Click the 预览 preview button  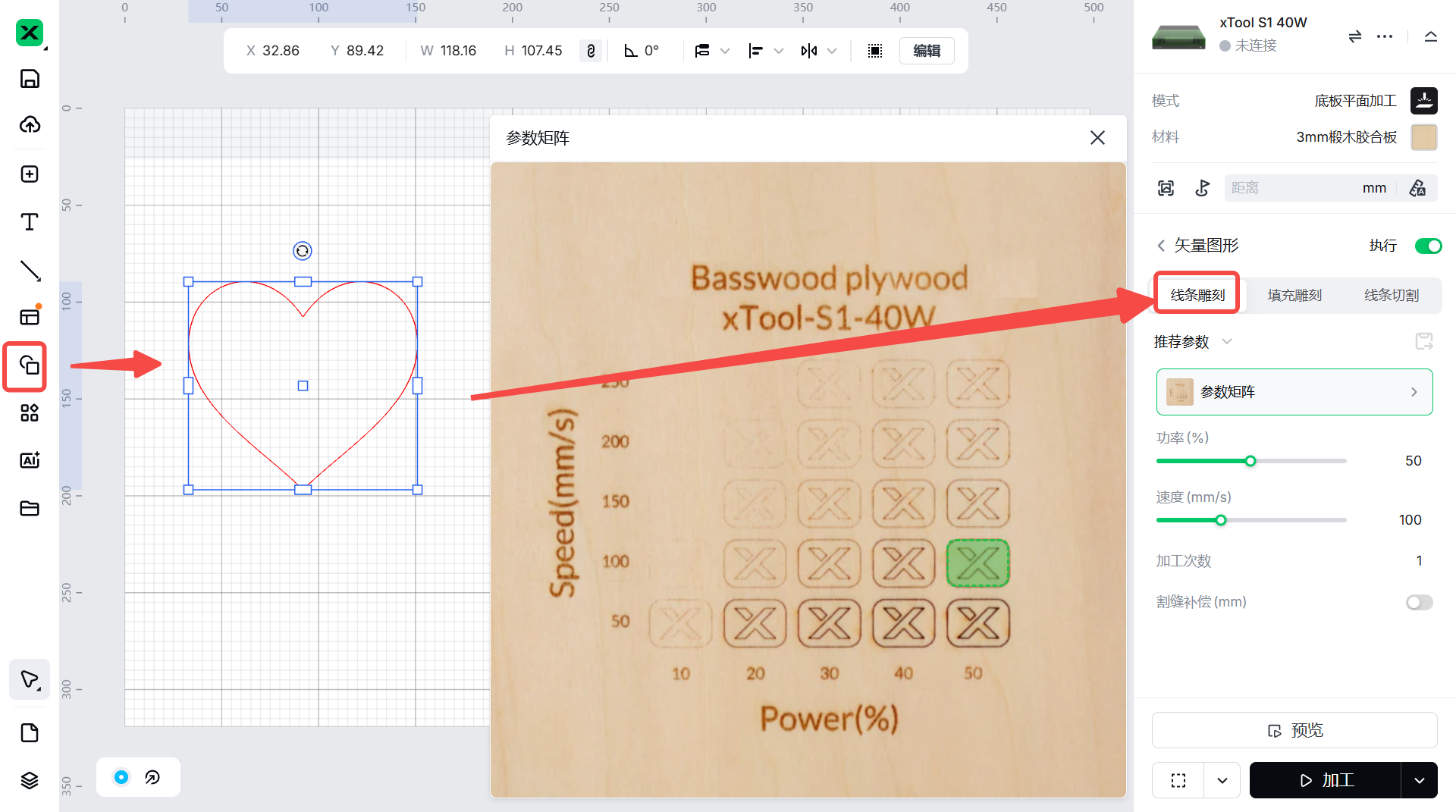[x=1294, y=730]
